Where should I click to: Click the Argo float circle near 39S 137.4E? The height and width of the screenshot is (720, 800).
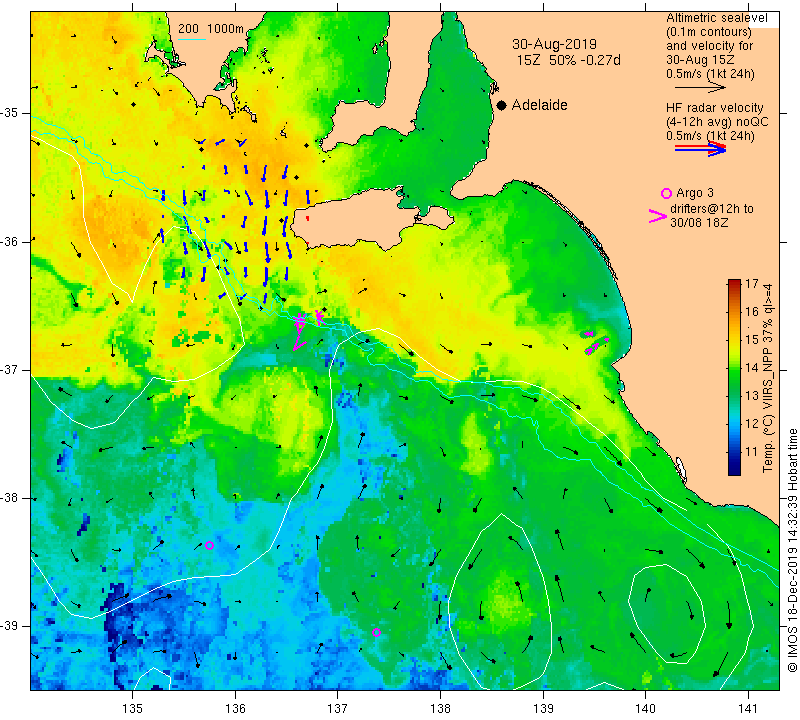point(377,632)
